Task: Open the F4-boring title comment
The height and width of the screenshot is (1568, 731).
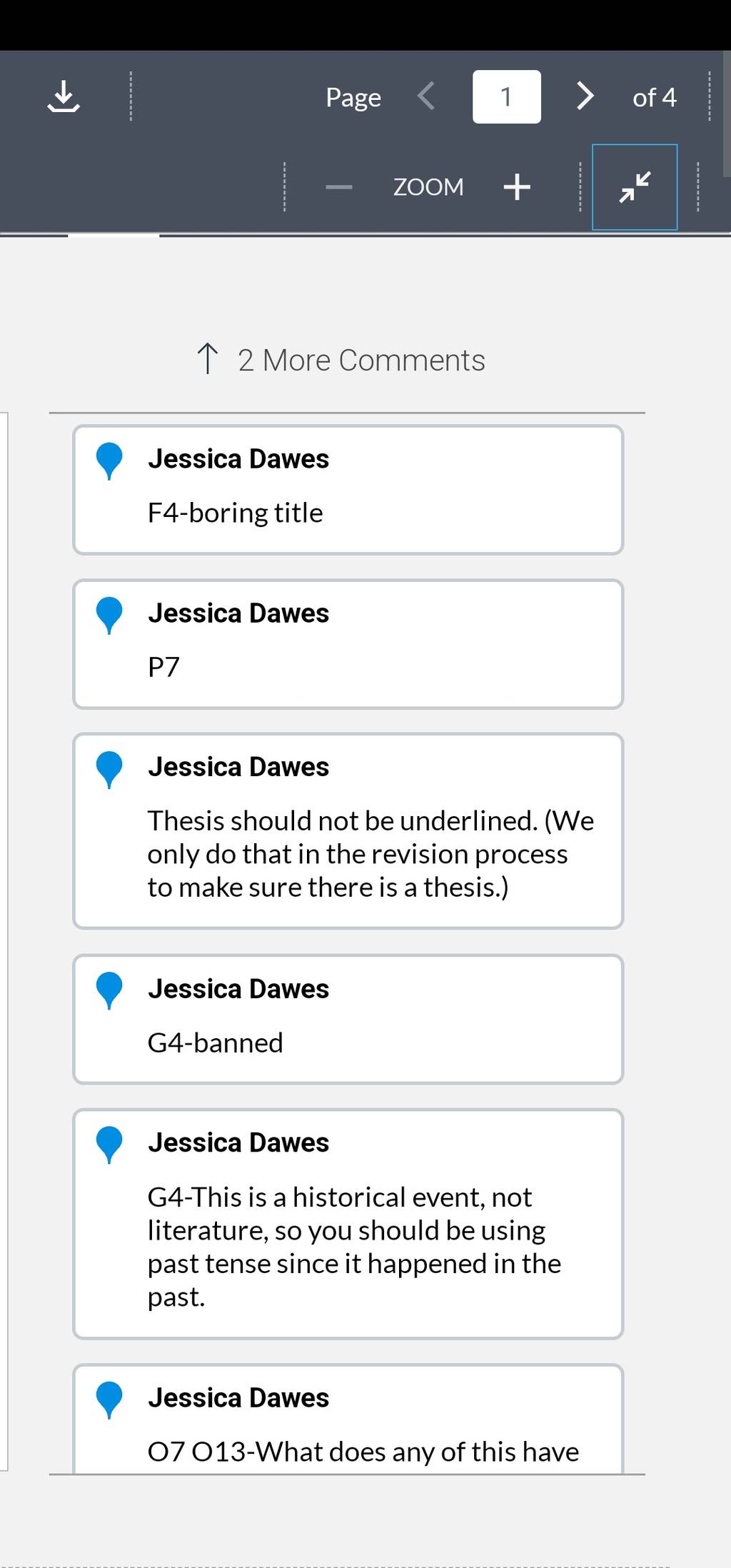Action: [x=348, y=490]
